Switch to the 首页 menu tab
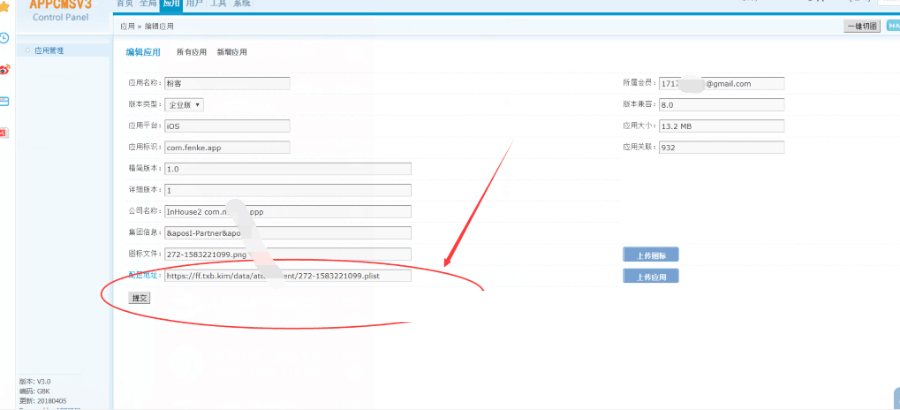The image size is (900, 410). 125,4
